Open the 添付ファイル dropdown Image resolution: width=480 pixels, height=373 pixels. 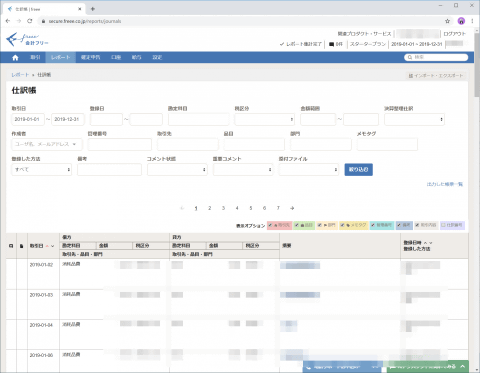coord(309,170)
